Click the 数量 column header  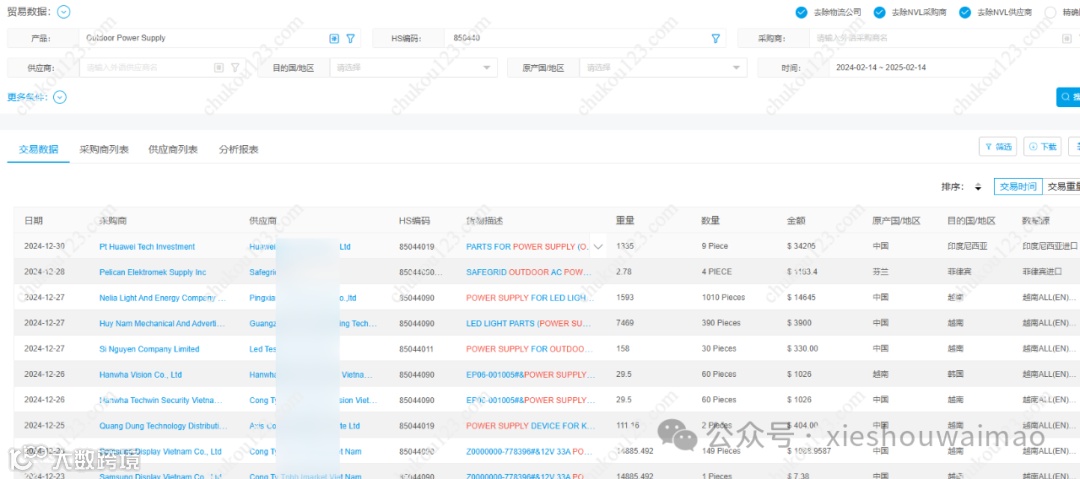click(x=711, y=221)
